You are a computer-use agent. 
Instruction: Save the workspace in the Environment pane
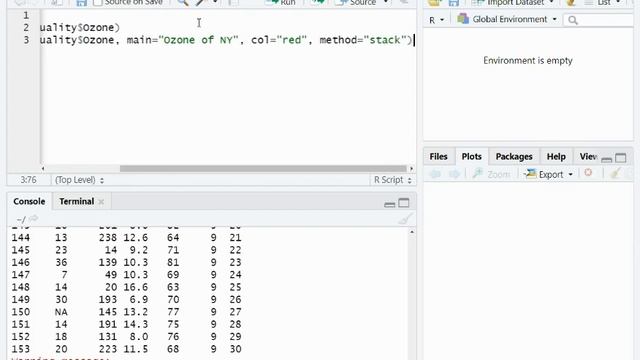[x=454, y=2]
